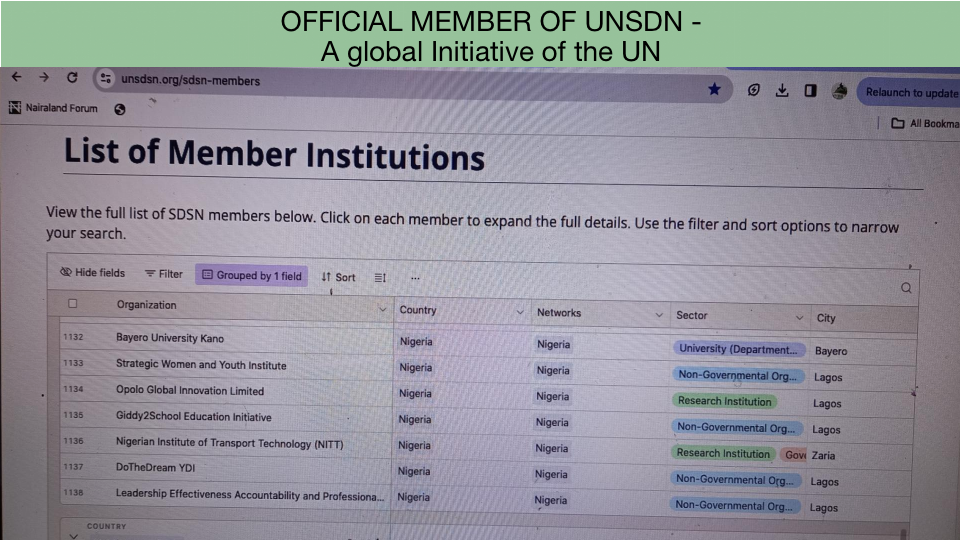Open the Filter option in table toolbar
Viewport: 960px width, 540px height.
164,274
